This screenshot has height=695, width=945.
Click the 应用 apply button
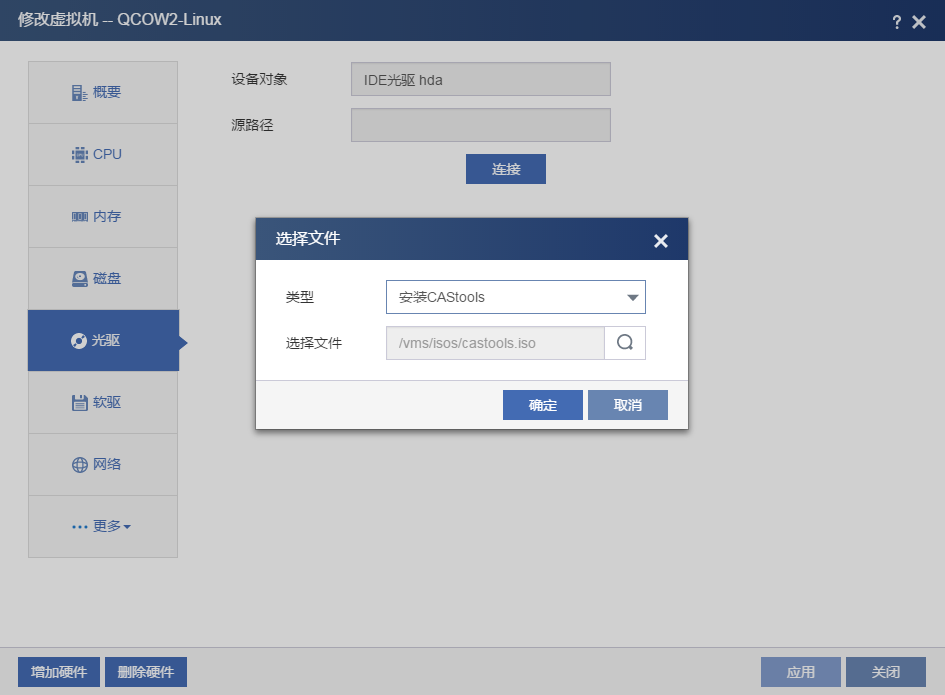pyautogui.click(x=800, y=672)
